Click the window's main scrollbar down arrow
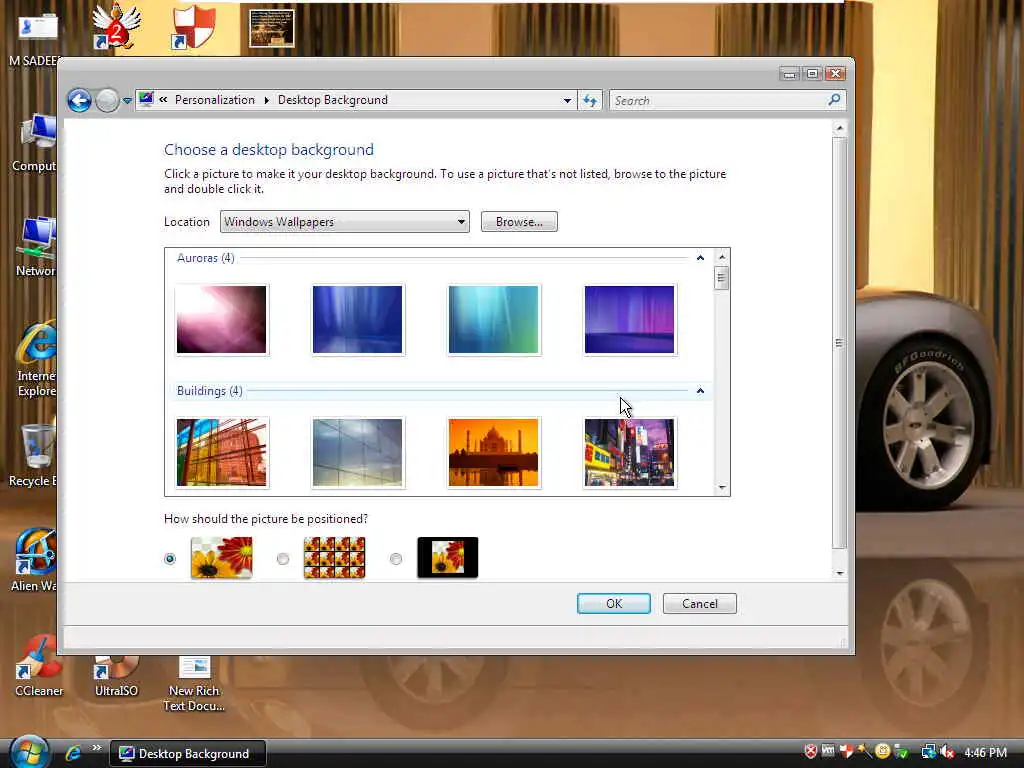 840,573
